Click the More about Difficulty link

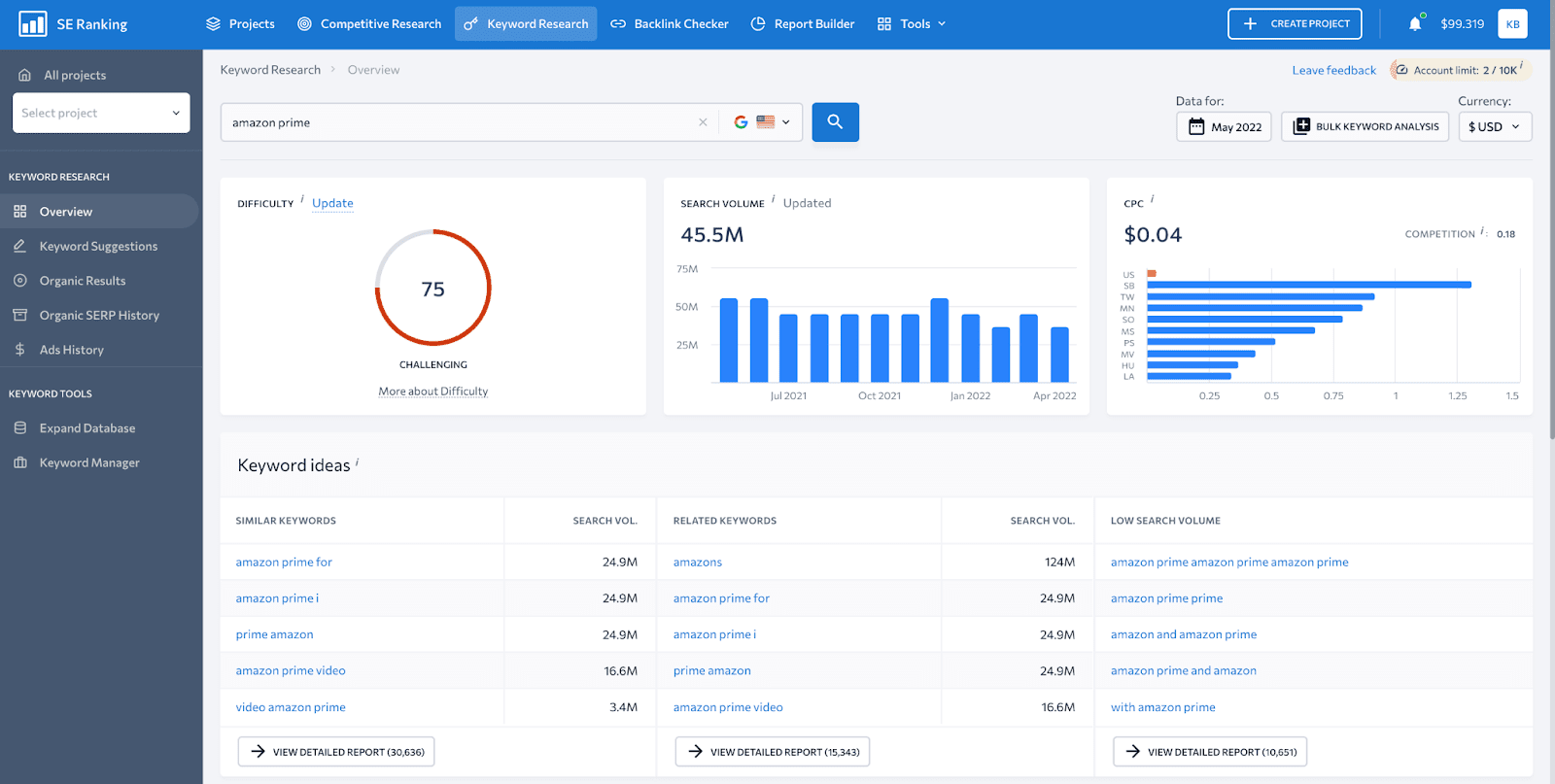tap(433, 392)
